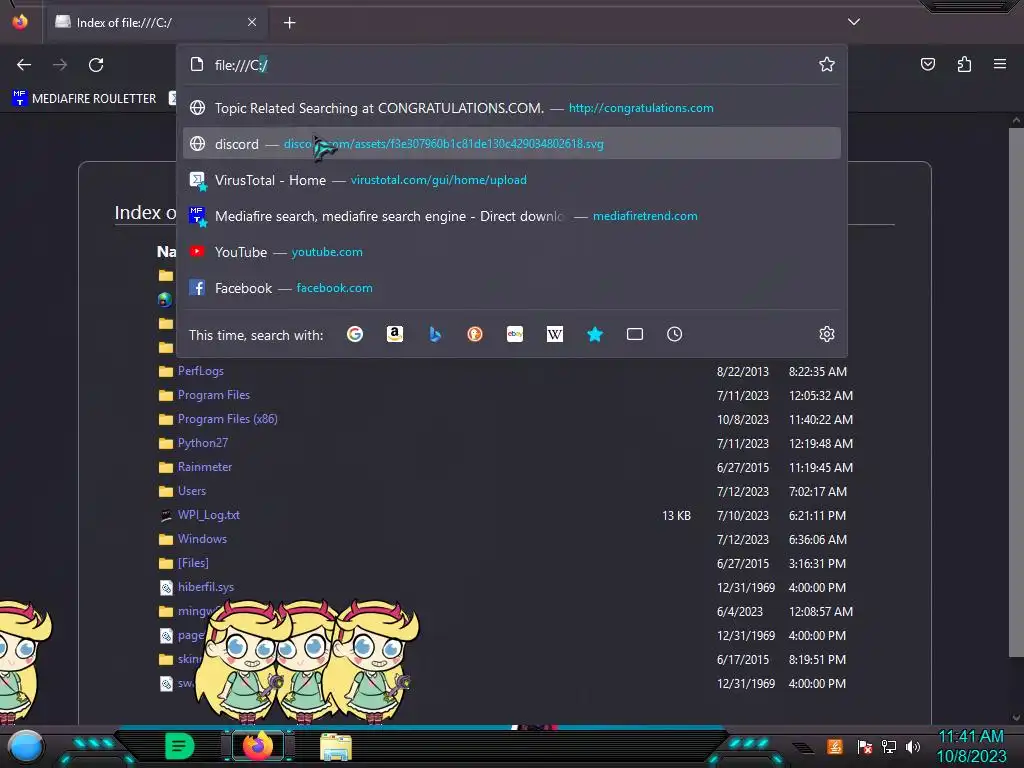The height and width of the screenshot is (768, 1024).
Task: Select the 13 KB size cell
Action: point(676,516)
